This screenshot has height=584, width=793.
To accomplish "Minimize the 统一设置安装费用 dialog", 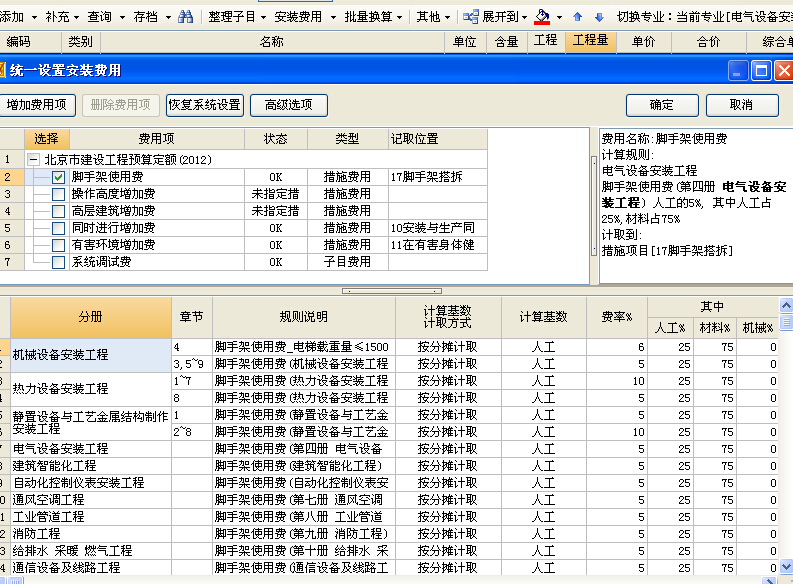I will tap(738, 70).
